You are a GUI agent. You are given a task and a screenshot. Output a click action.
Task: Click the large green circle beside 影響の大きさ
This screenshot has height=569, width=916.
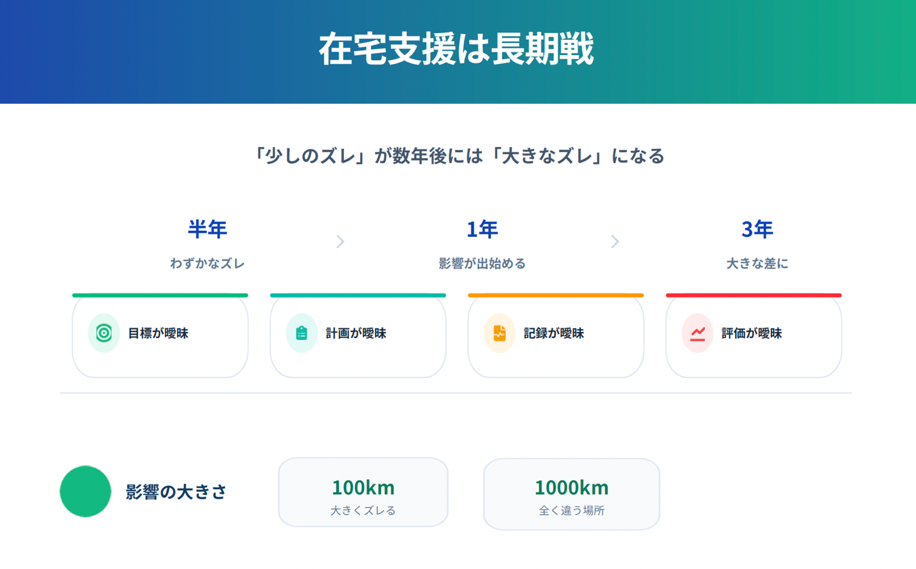click(85, 491)
